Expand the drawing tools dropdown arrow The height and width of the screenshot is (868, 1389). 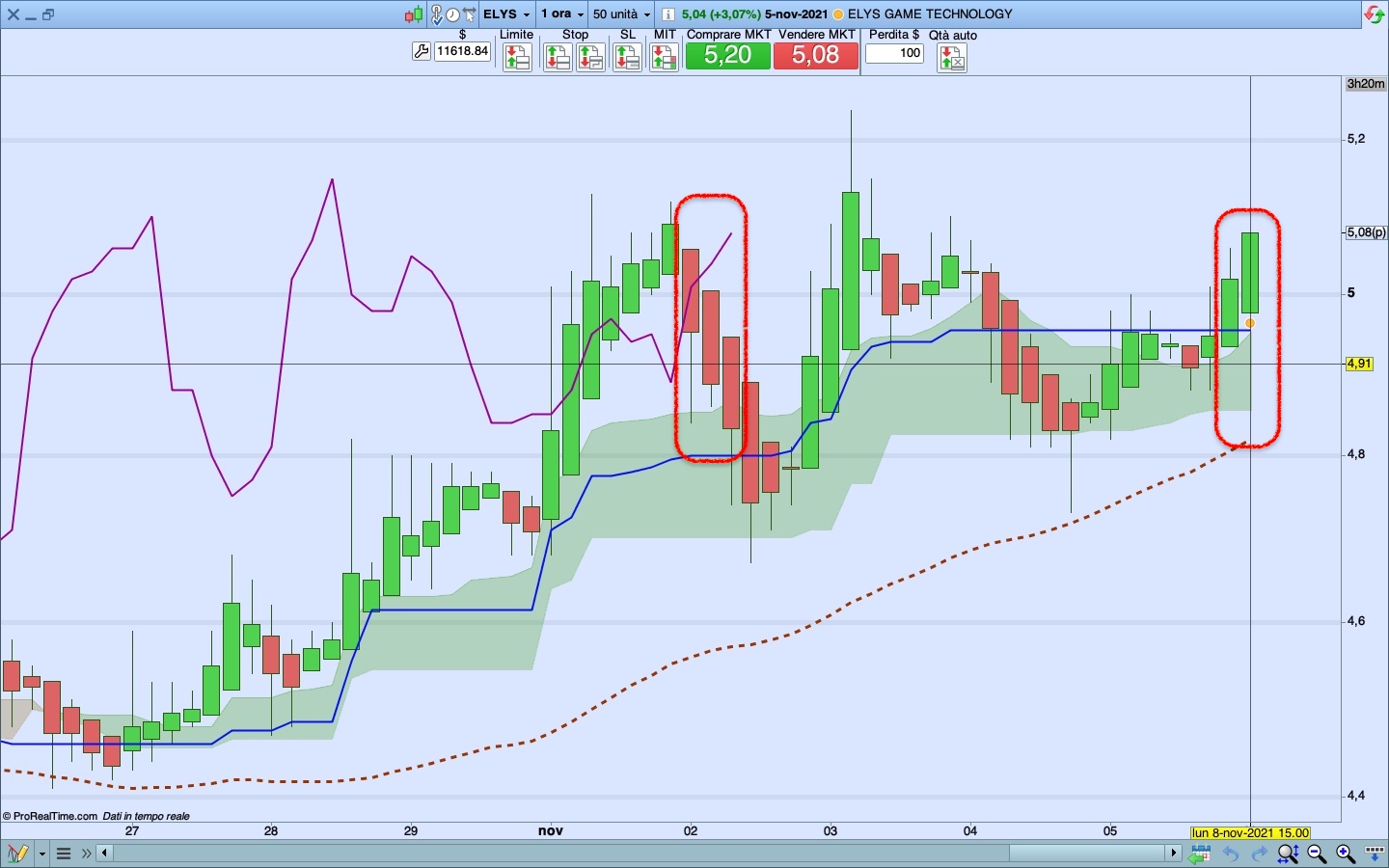coord(41,854)
